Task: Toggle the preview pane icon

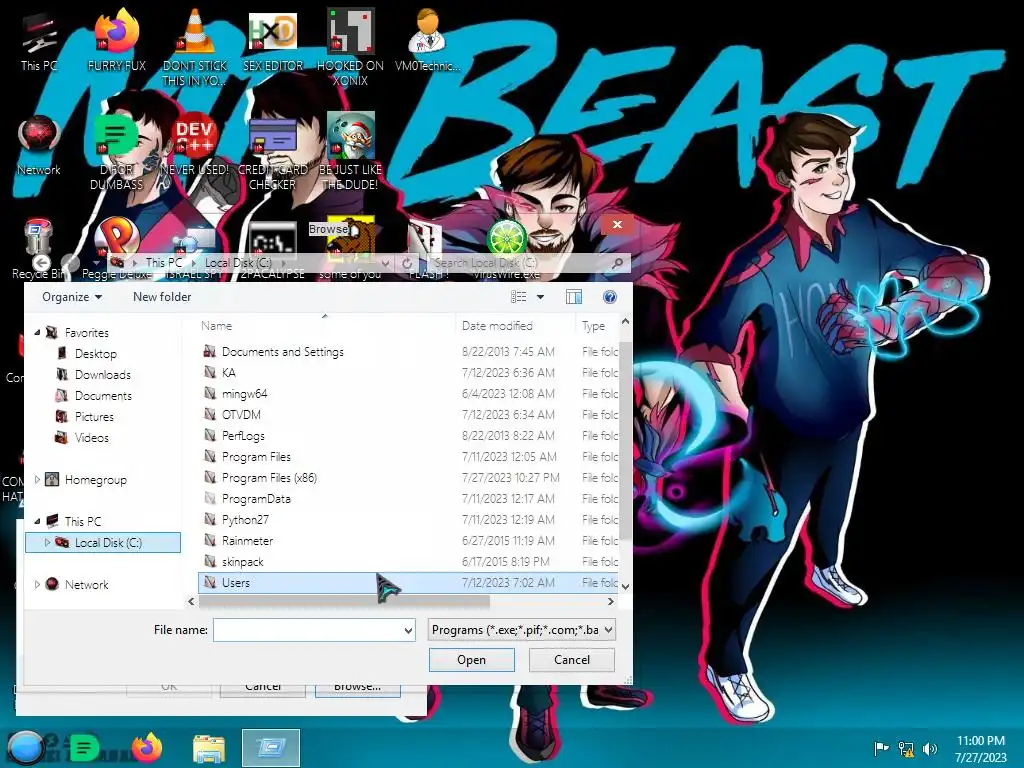Action: click(x=573, y=297)
